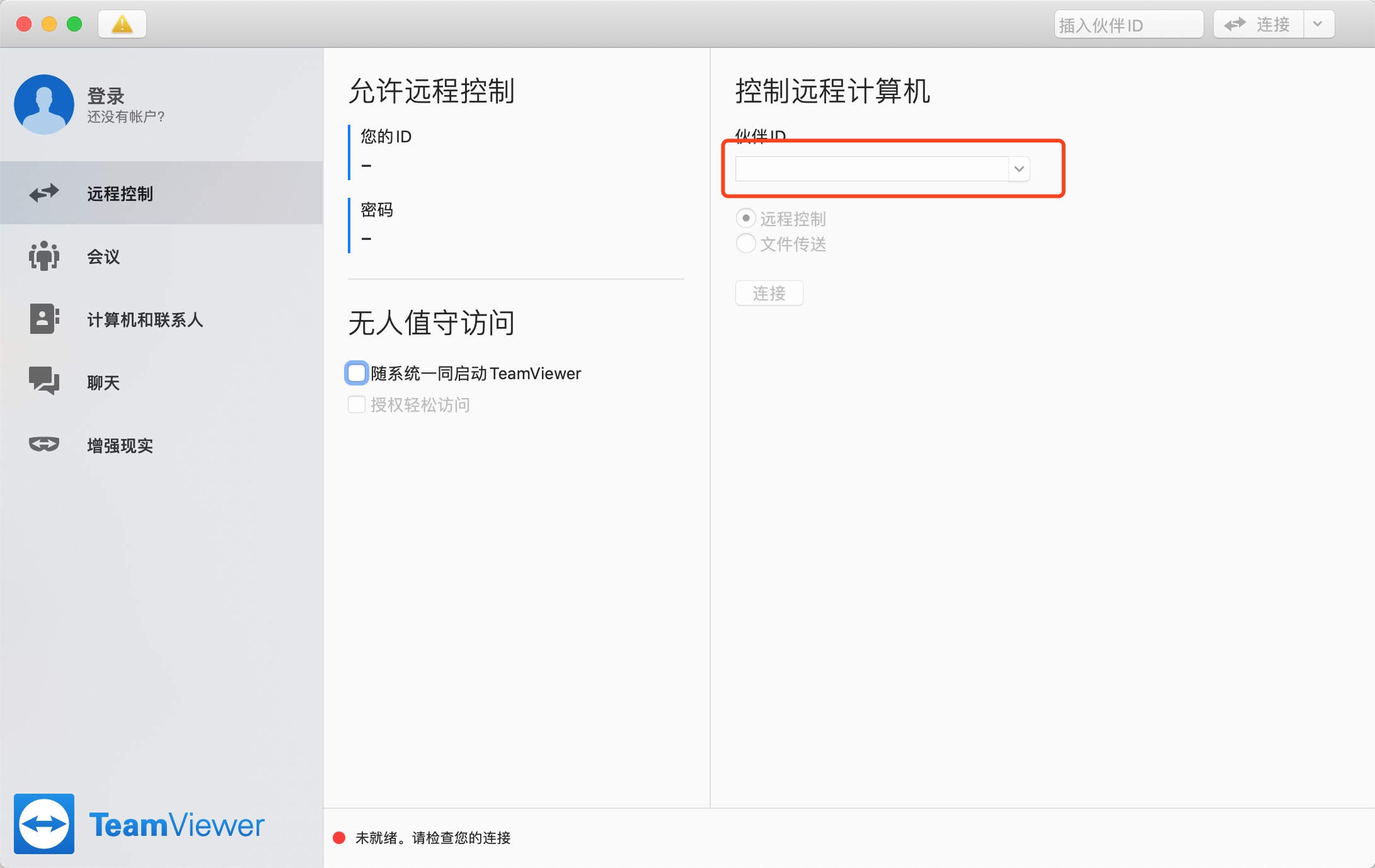Click the 无人值守访问 heading
This screenshot has height=868, width=1375.
(432, 323)
